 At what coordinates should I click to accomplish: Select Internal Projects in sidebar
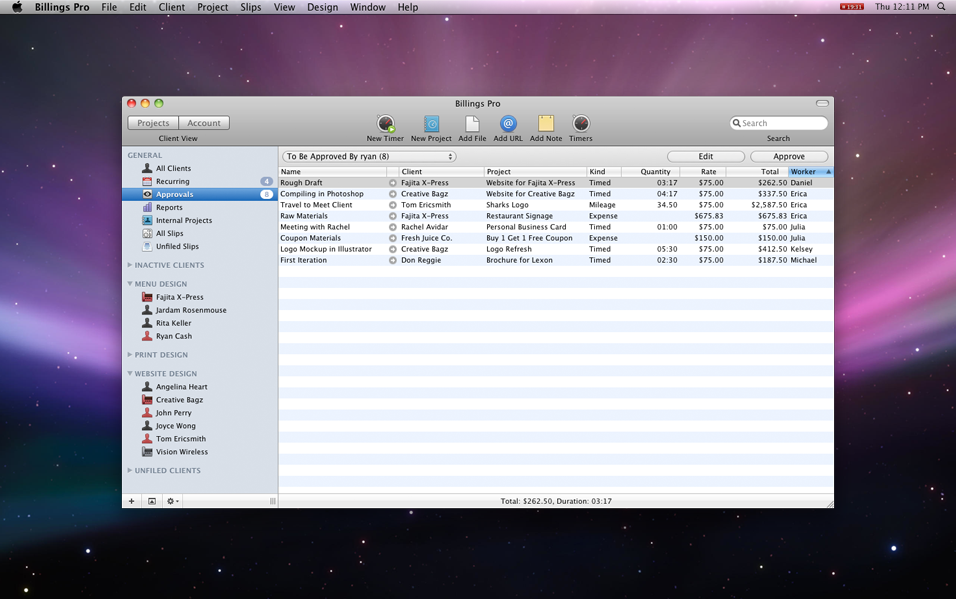184,220
